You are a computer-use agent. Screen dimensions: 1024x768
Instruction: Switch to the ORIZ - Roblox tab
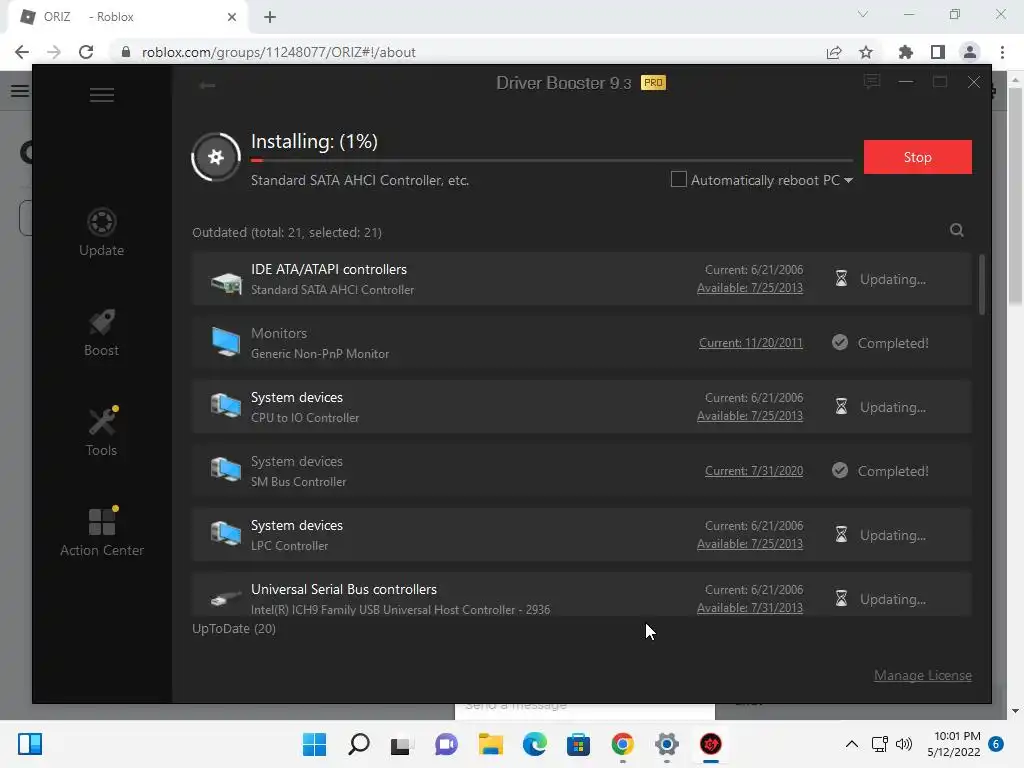129,17
